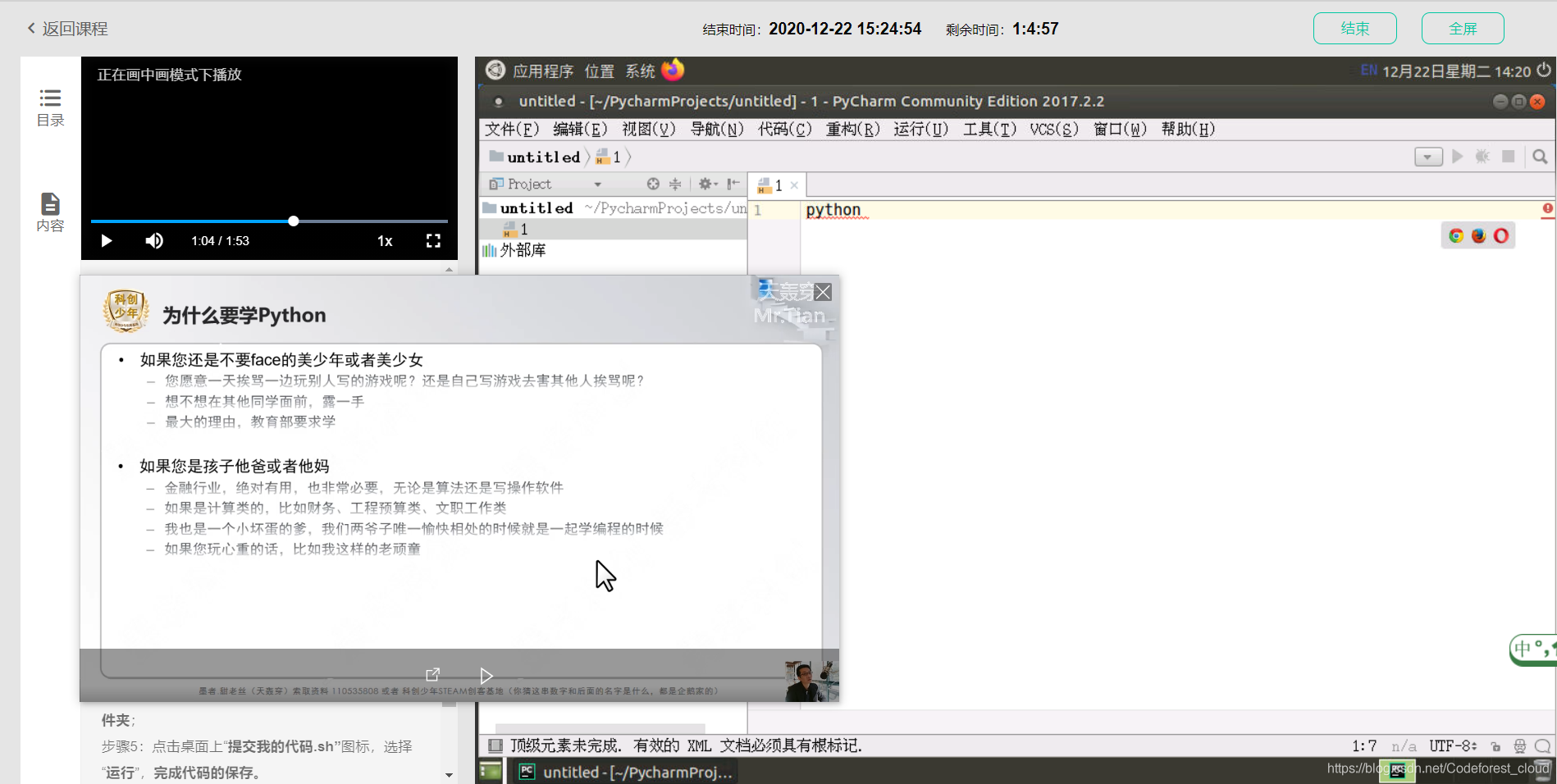Click Collapse All icon in Project panel
Screen dimensions: 1557x784
(675, 185)
